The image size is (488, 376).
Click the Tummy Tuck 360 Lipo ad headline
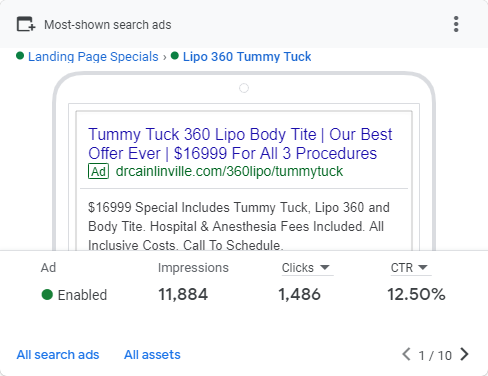240,144
